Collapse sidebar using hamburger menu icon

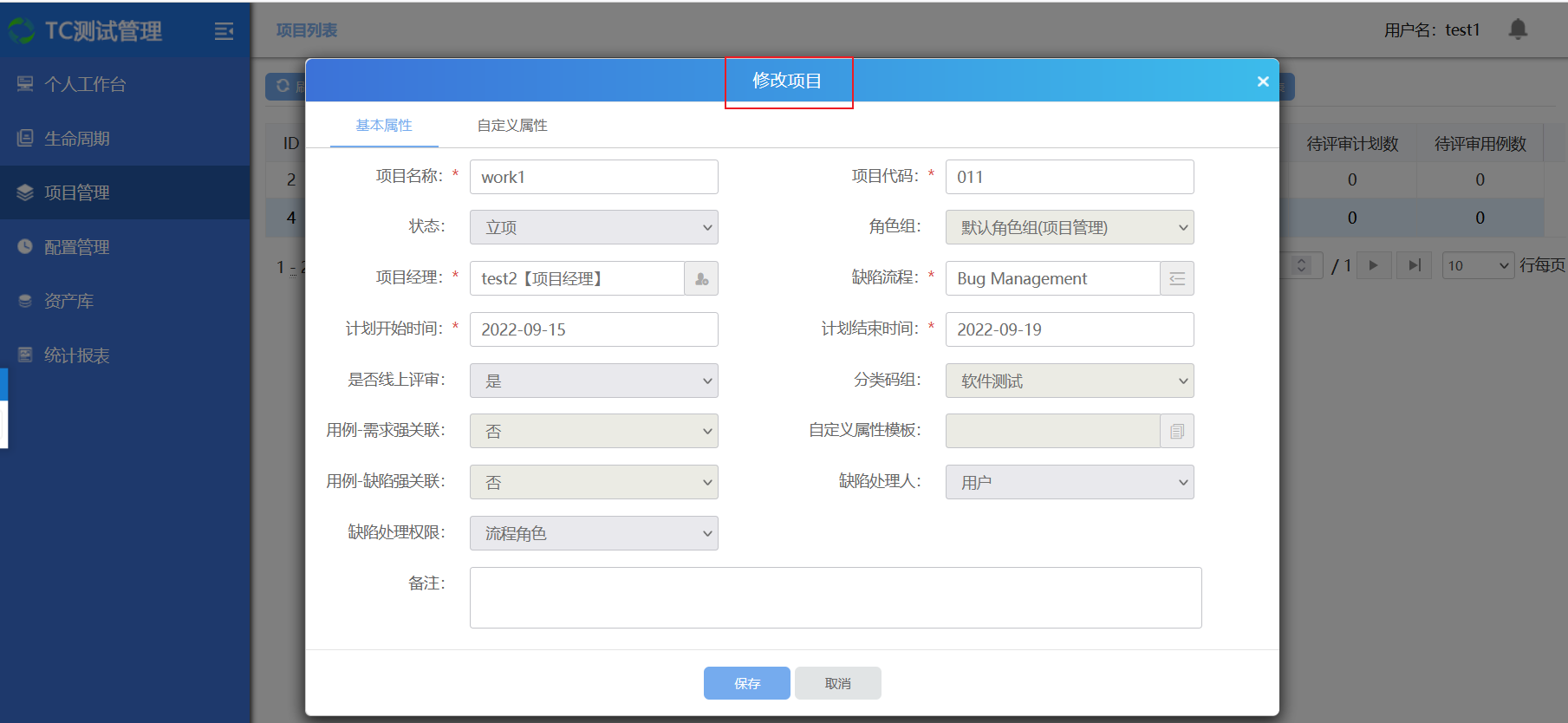[x=224, y=31]
